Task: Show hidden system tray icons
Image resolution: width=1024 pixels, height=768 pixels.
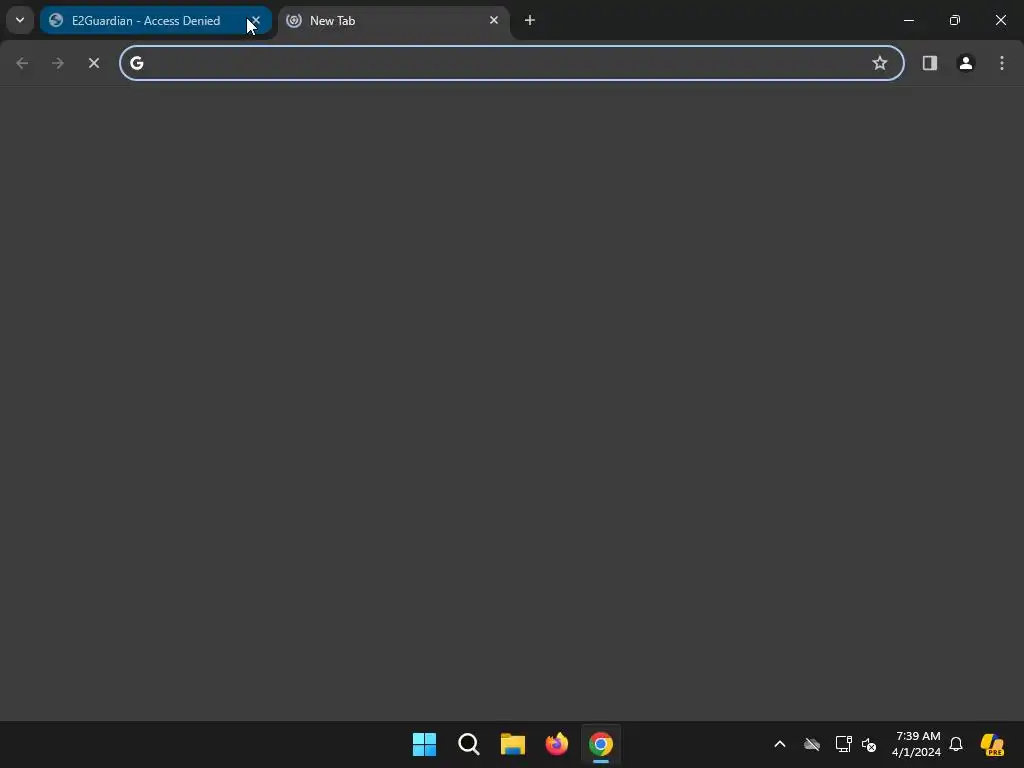Action: (780, 744)
